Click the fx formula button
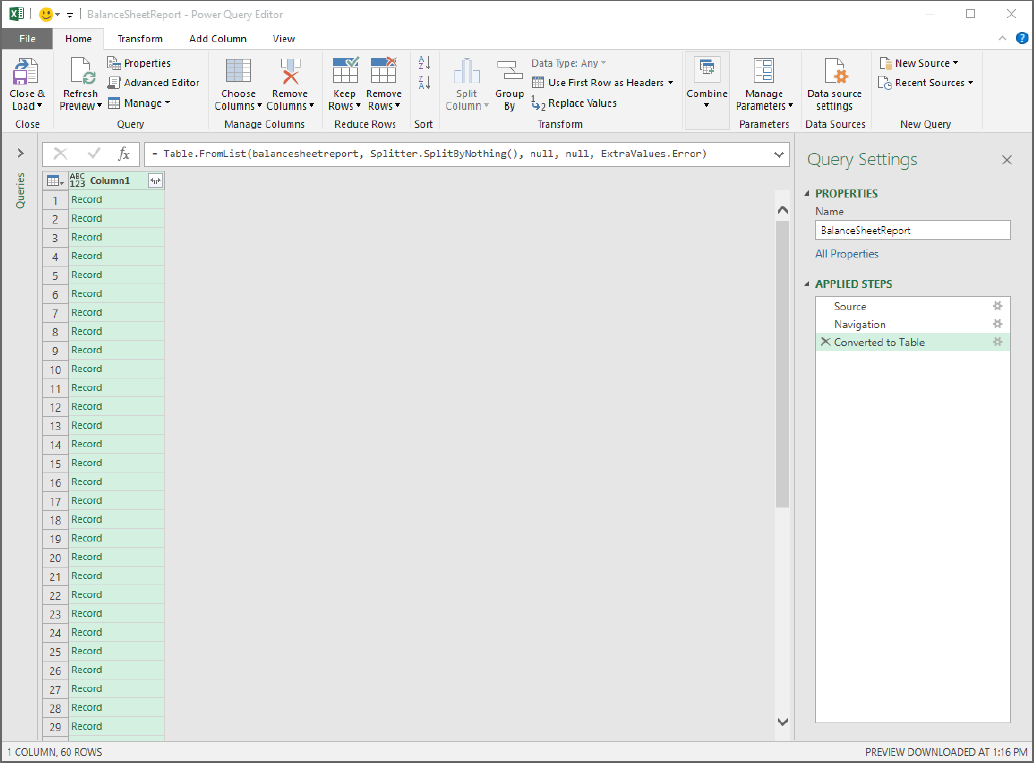The width and height of the screenshot is (1034, 763). click(x=124, y=154)
